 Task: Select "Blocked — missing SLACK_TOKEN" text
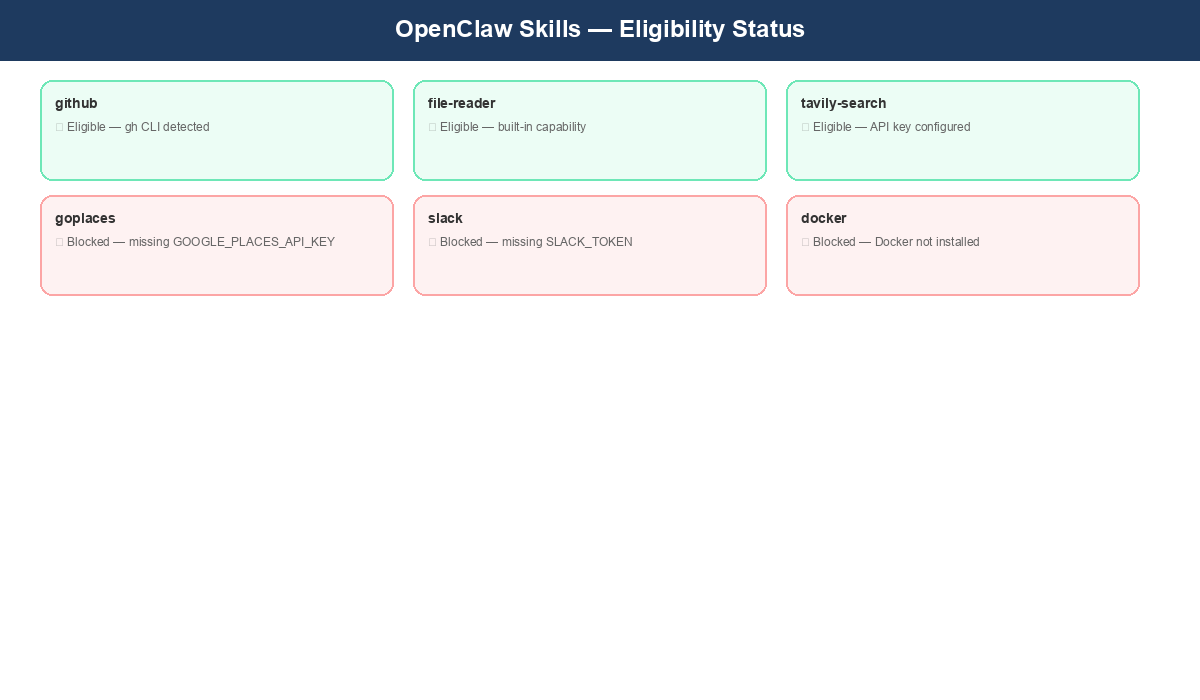coord(536,242)
